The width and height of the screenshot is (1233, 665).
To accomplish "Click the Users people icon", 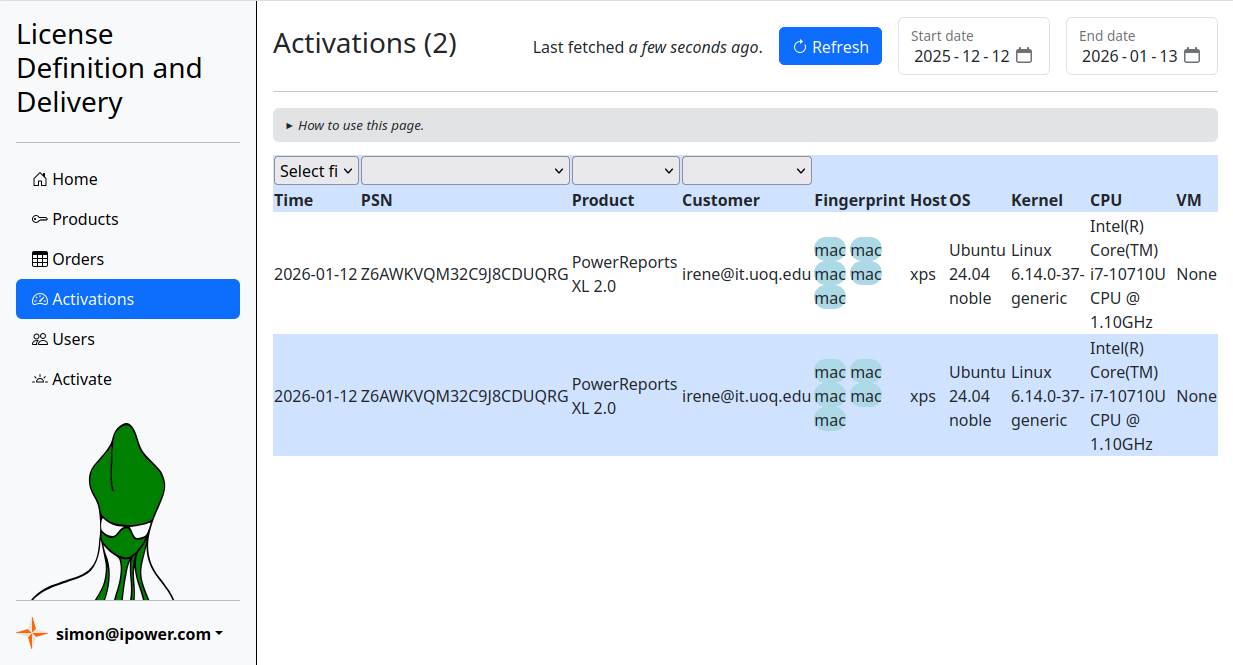I will [40, 340].
